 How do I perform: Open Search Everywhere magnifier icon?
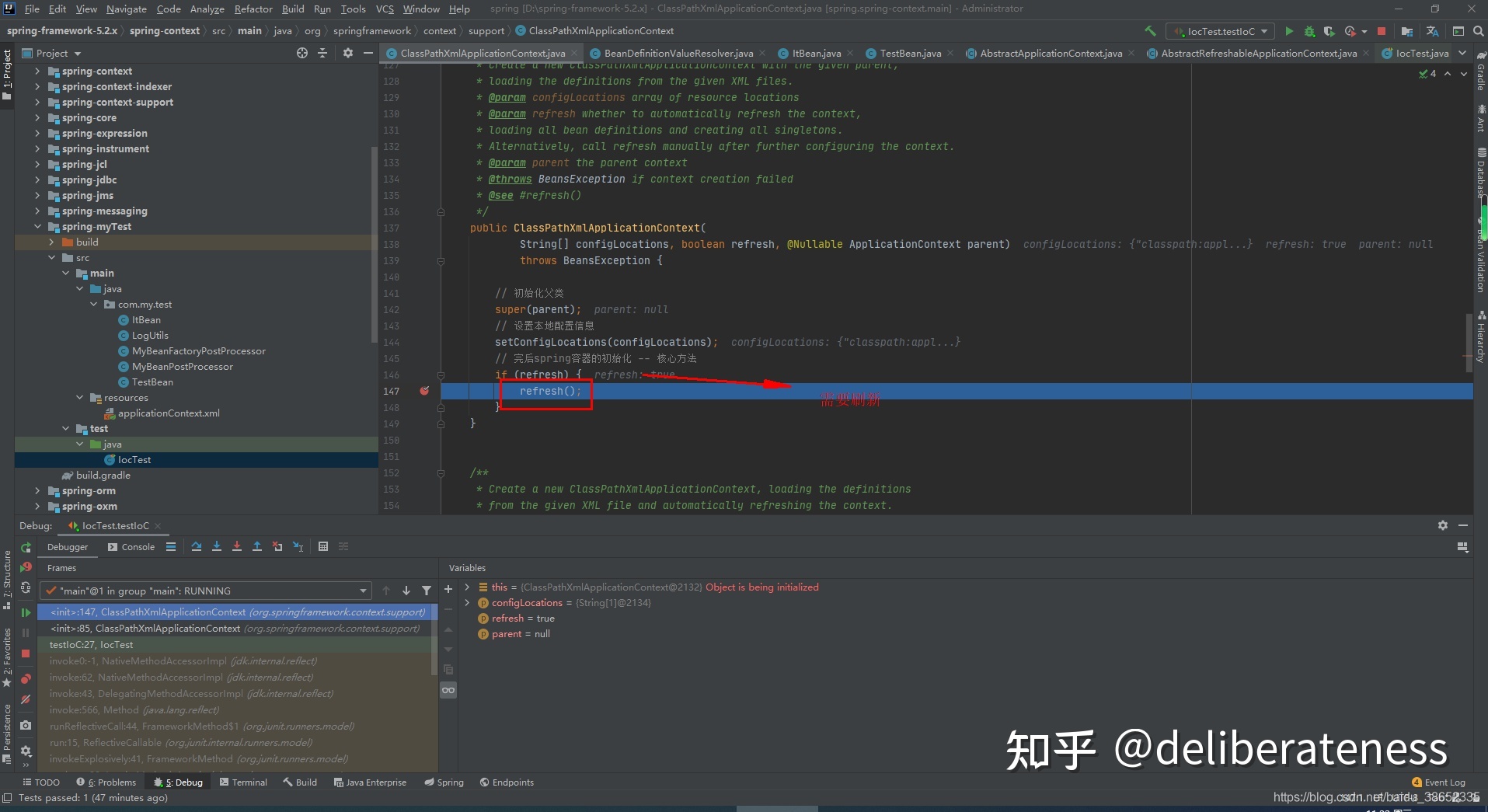pyautogui.click(x=1478, y=31)
